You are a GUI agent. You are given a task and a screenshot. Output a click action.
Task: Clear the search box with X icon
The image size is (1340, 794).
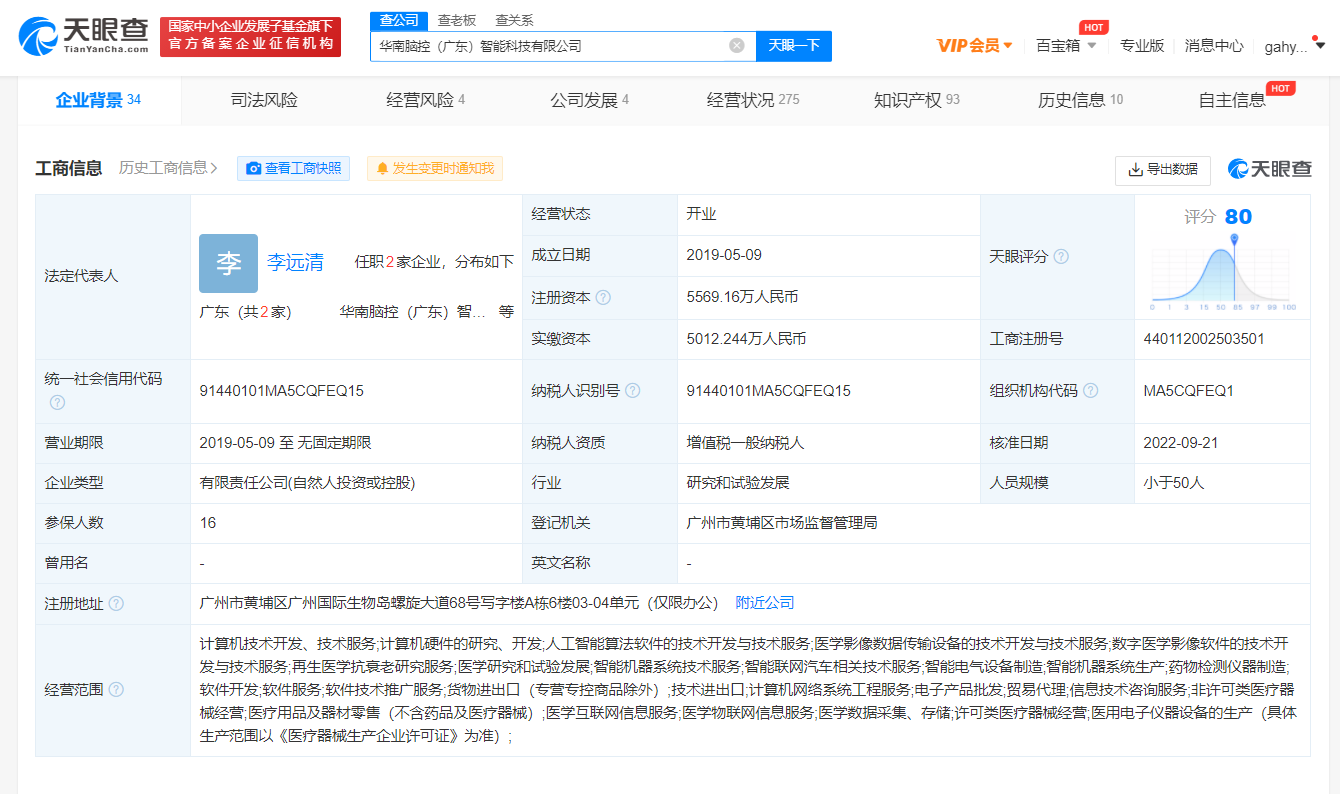click(x=737, y=45)
